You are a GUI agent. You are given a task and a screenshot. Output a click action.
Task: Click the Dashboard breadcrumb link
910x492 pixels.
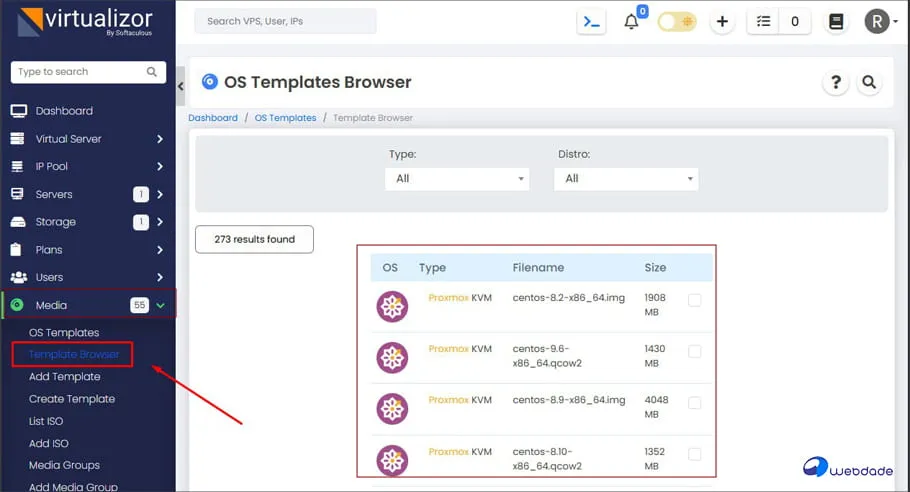click(213, 118)
